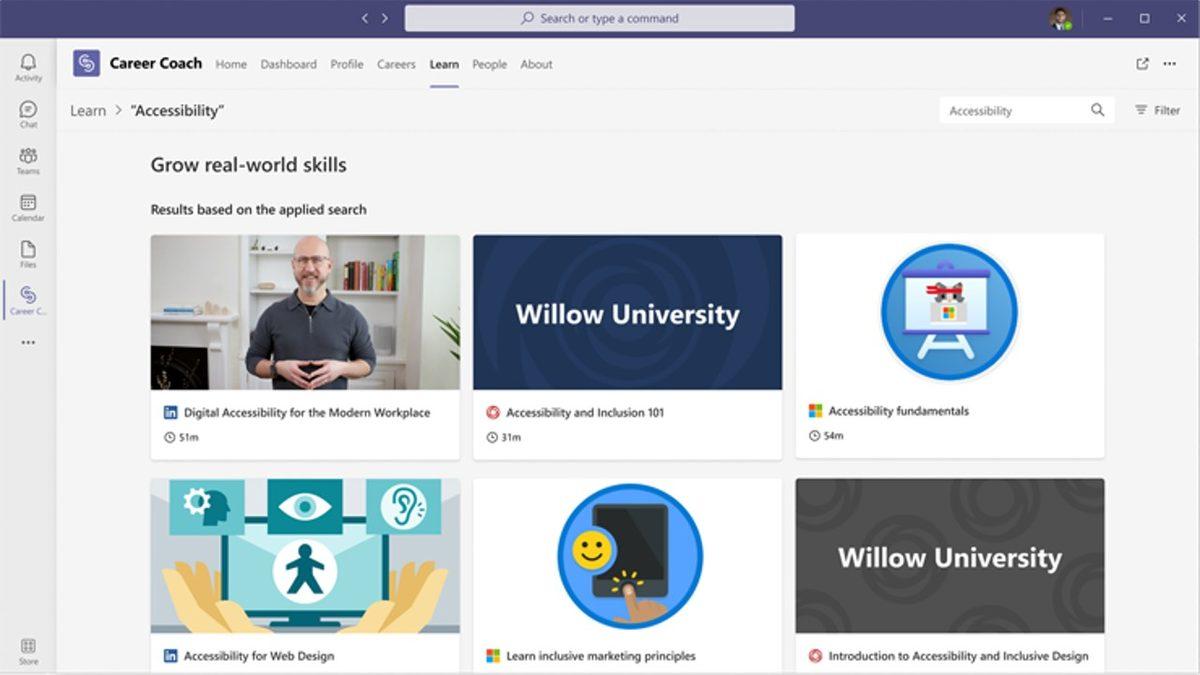Switch to the Dashboard tab
The width and height of the screenshot is (1200, 675).
pyautogui.click(x=289, y=63)
